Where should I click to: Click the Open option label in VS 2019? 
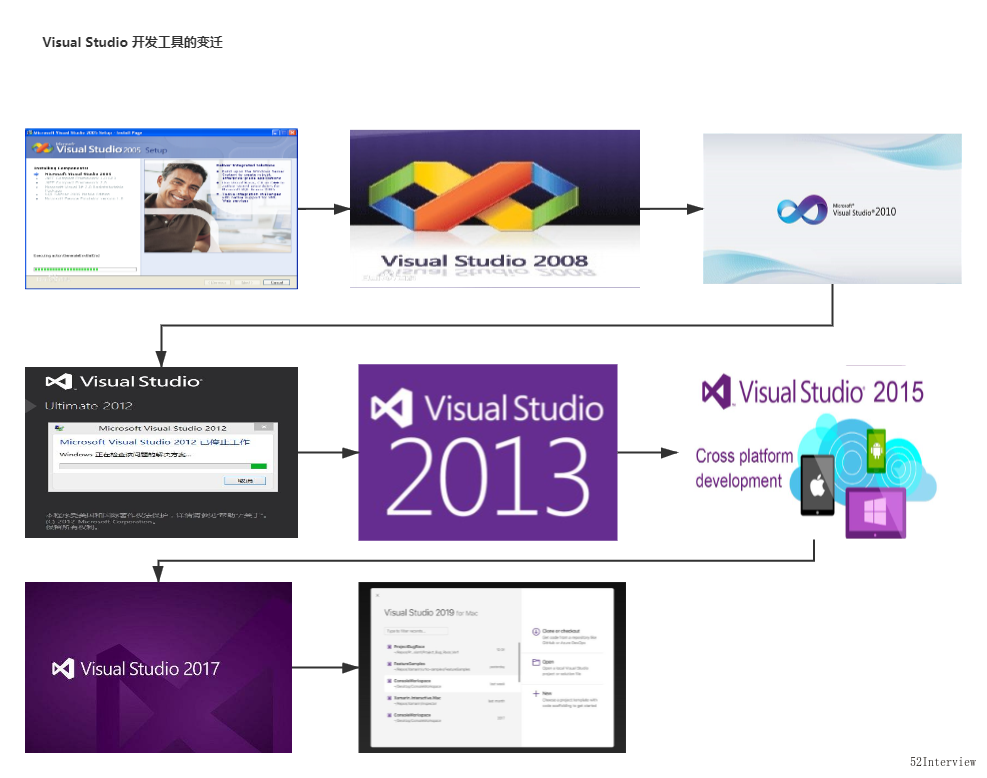point(548,662)
